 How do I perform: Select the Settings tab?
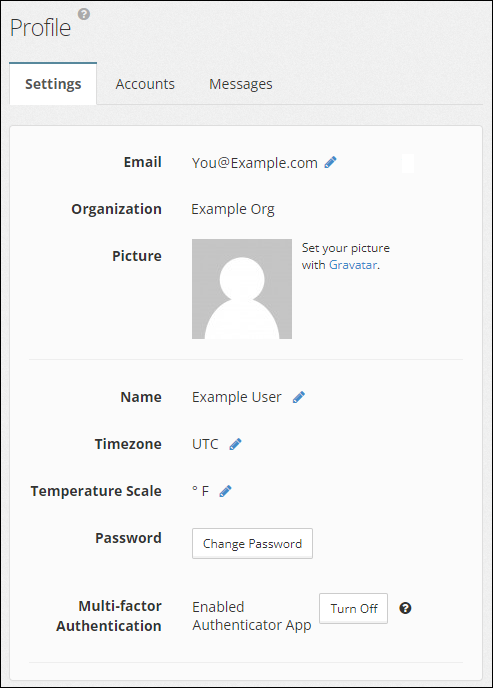coord(53,83)
